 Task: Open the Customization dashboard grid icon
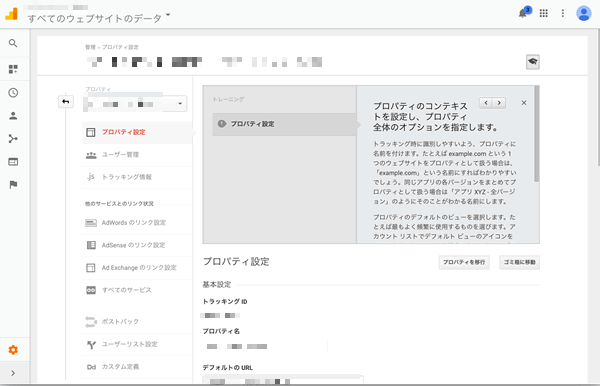(x=13, y=69)
